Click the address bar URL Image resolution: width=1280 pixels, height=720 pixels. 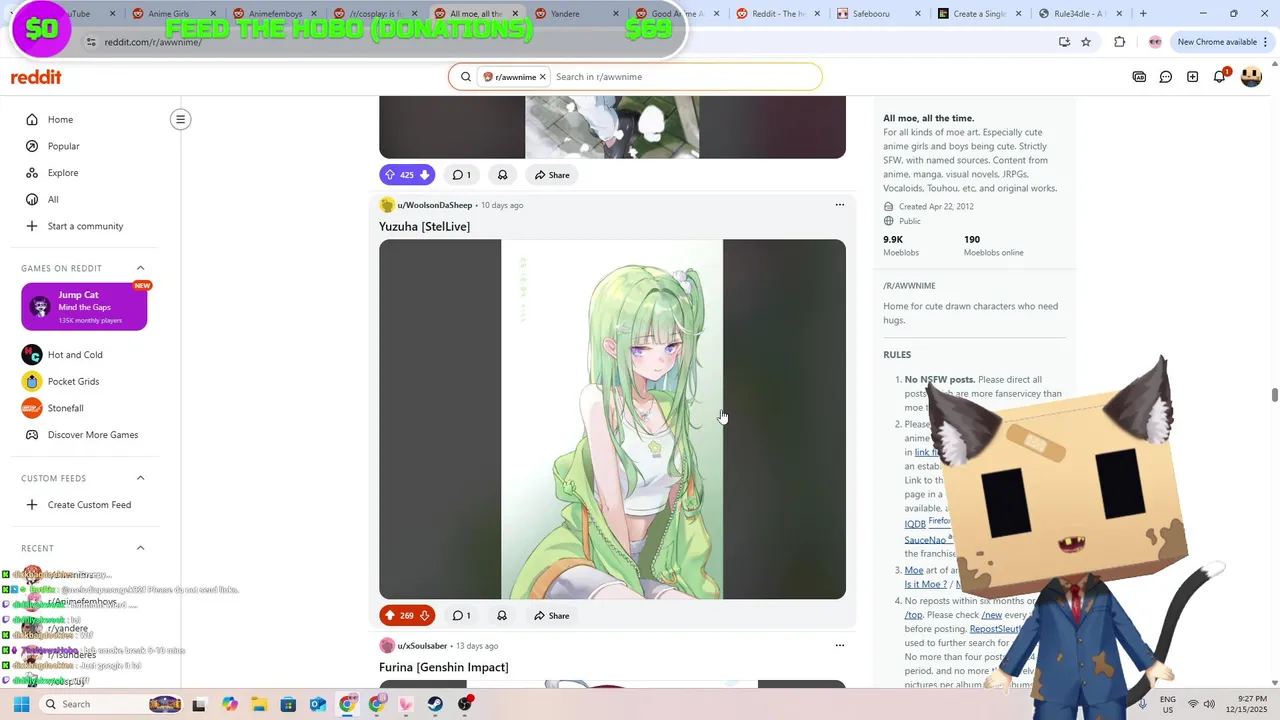click(153, 42)
